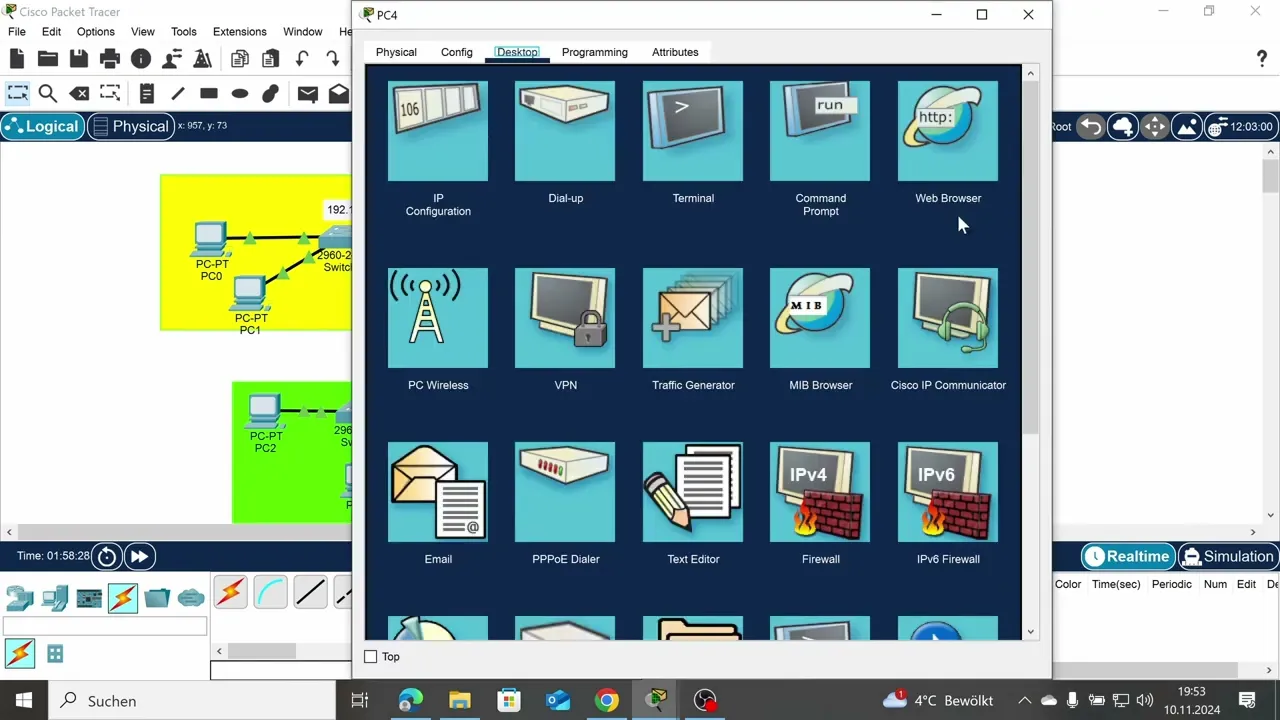Select the Draw Ellipse tool
Screen dimensions: 1280x720
[x=240, y=93]
